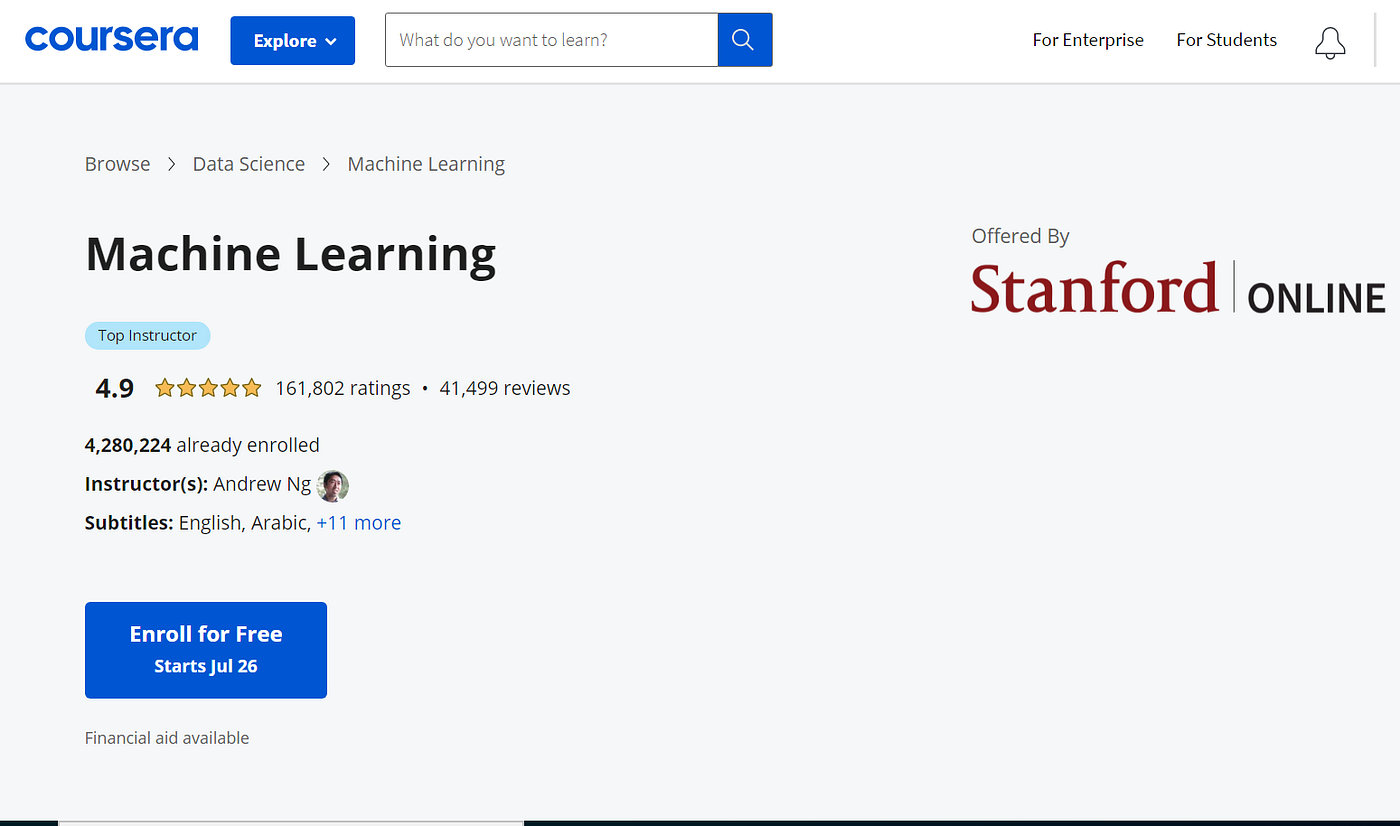Click the Coursera logo
The image size is (1400, 826).
pyautogui.click(x=111, y=38)
